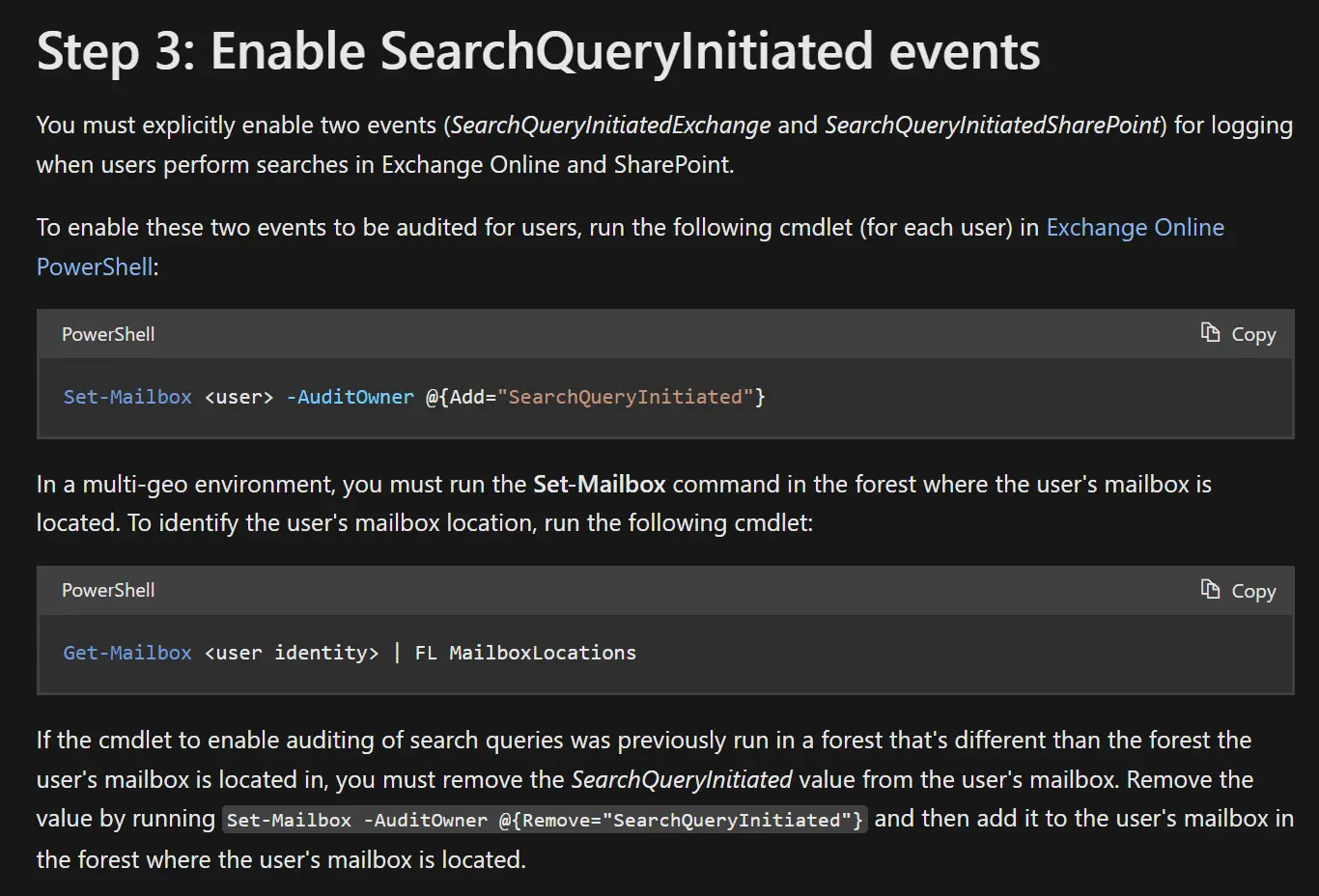Screen dimensions: 1319x896
Task: Click the Set-Mailbox cmdlet name in the first code block
Action: point(127,397)
